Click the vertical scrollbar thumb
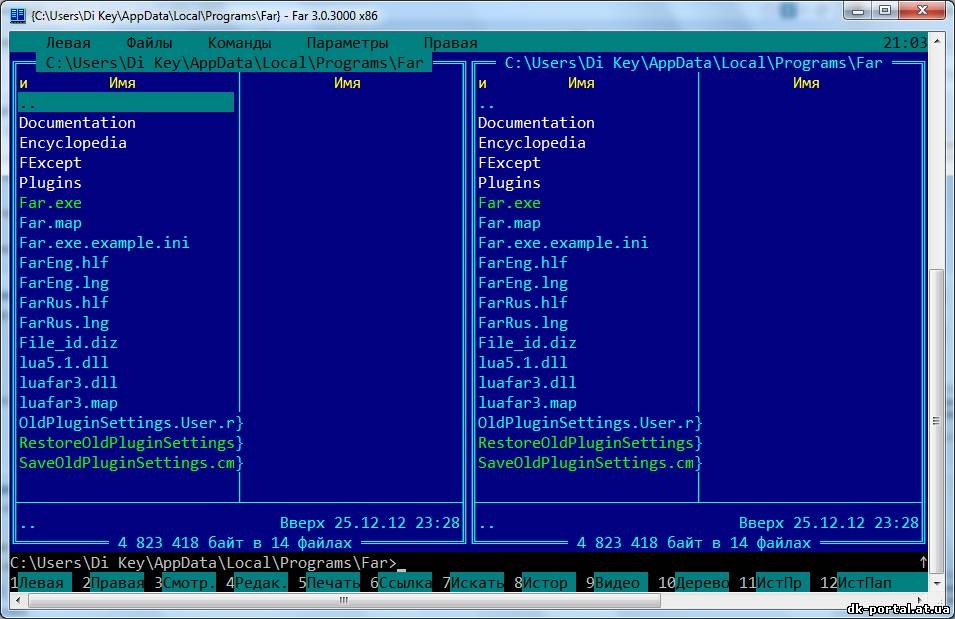Screen dimensions: 955x619 point(938,420)
